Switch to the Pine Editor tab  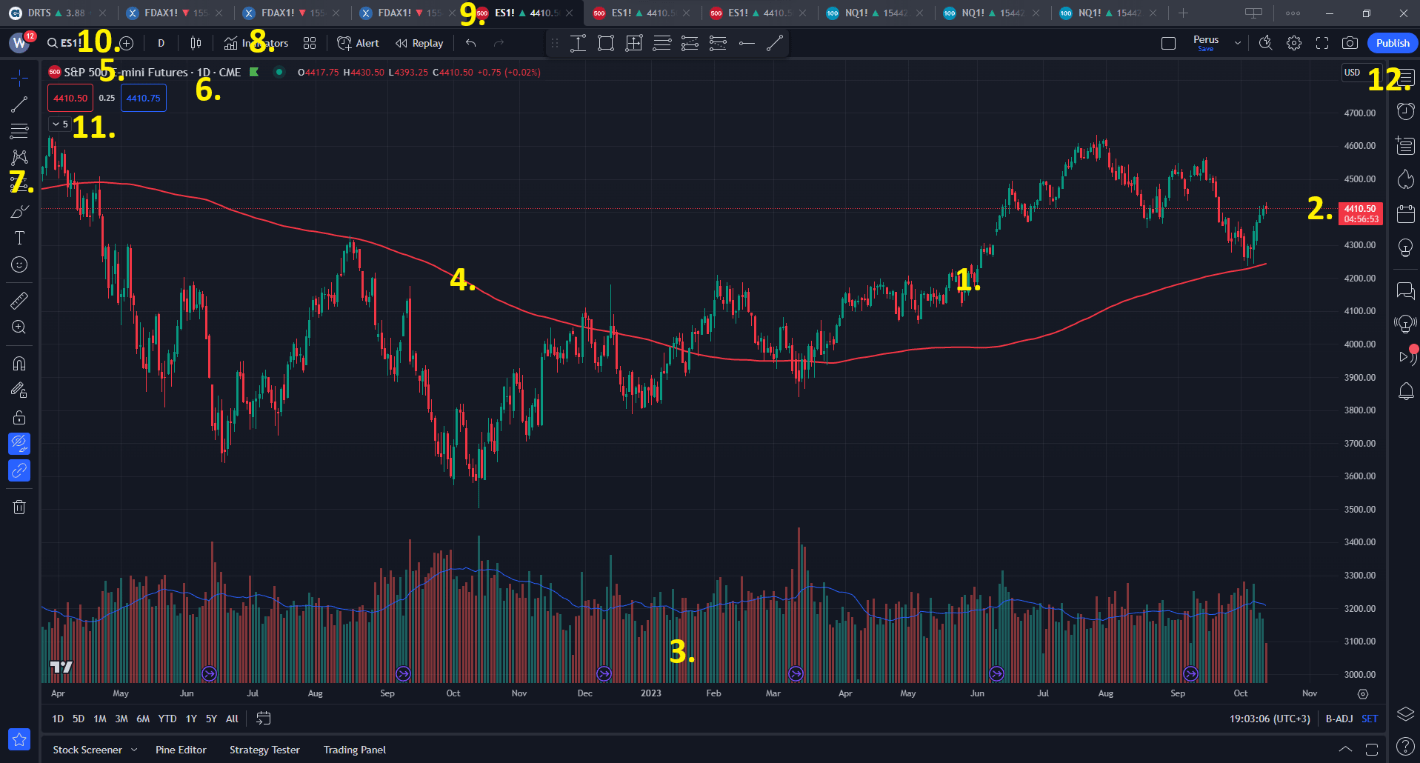click(x=181, y=750)
